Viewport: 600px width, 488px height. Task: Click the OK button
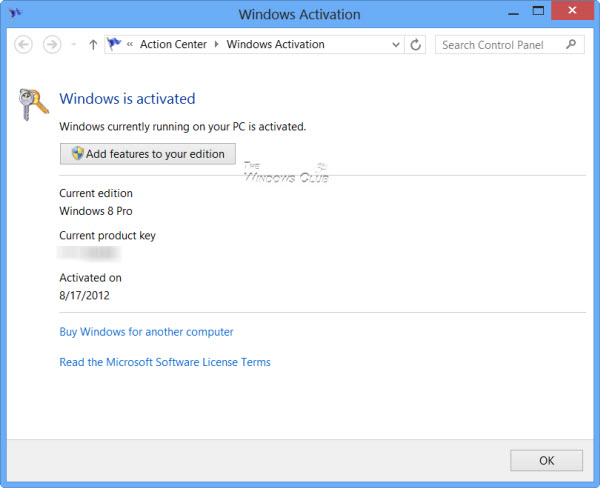pos(546,460)
